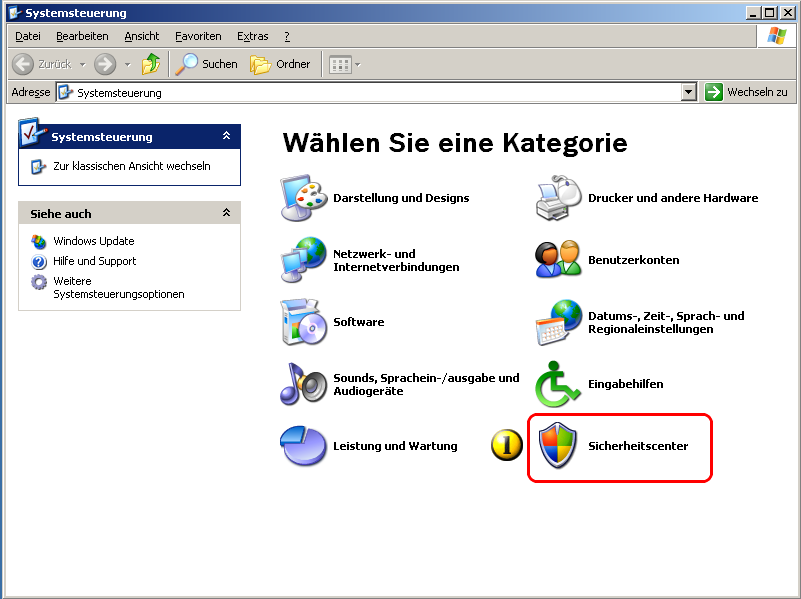
Task: Click the Ordner folders toolbar button
Action: coord(280,64)
